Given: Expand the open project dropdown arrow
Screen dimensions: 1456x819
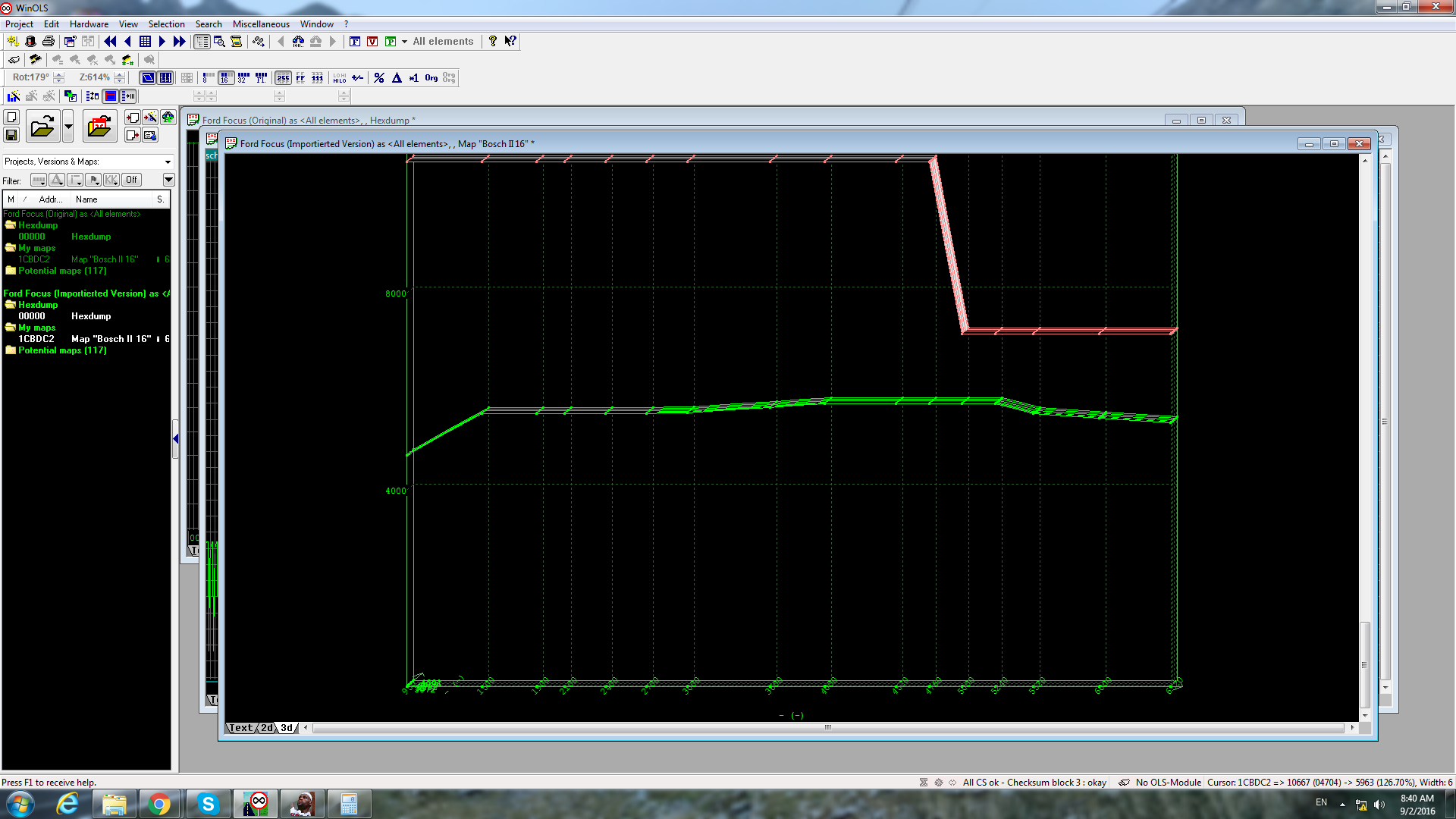Looking at the screenshot, I should coord(68,126).
